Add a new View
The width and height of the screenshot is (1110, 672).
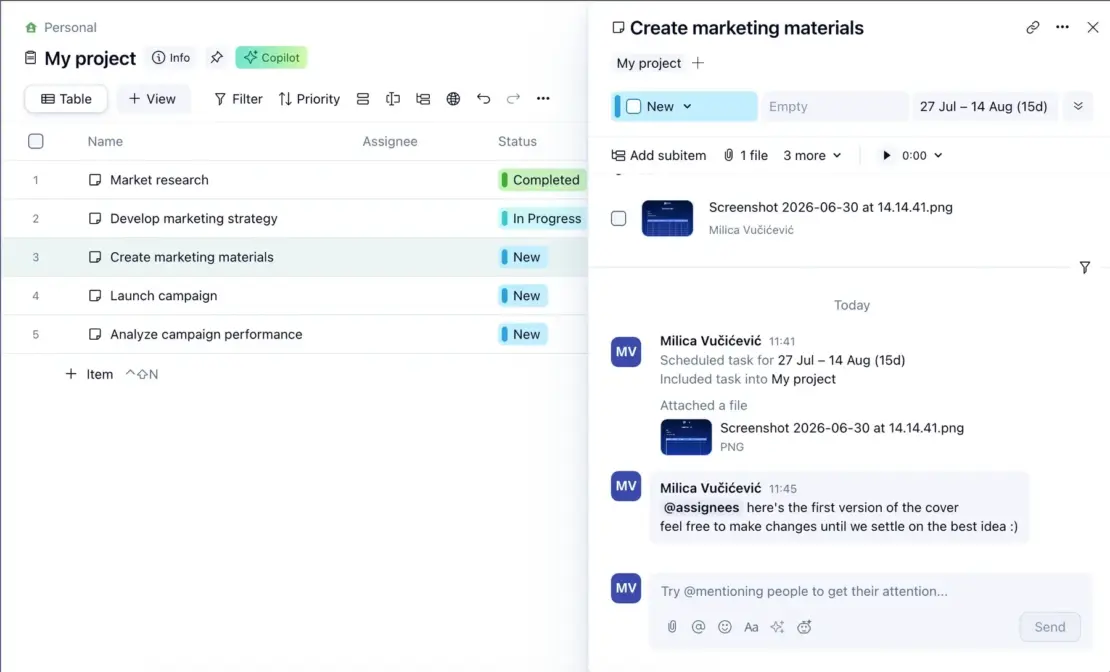click(152, 99)
